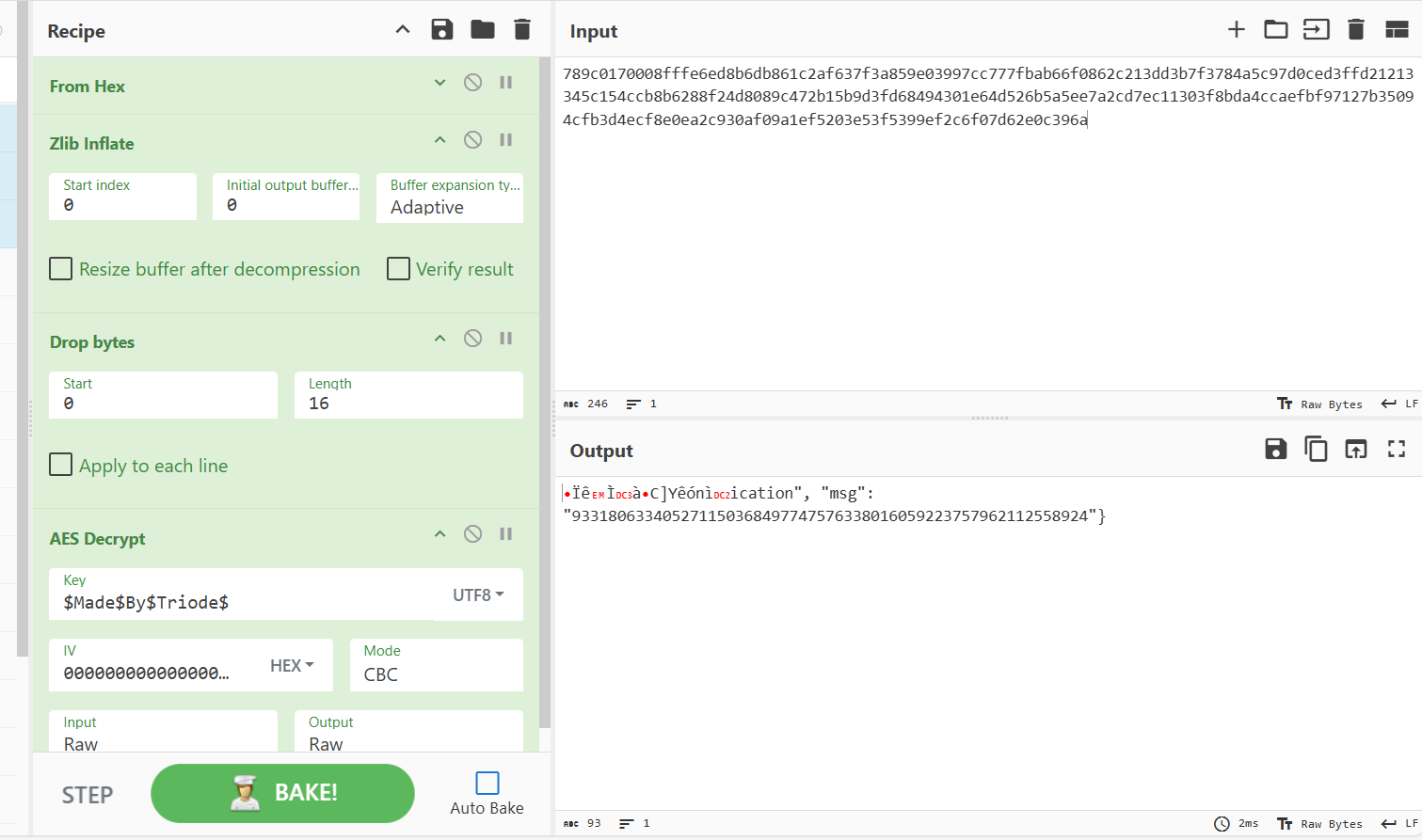Viewport: 1422px width, 840px height.
Task: Copy output to clipboard
Action: click(x=1315, y=450)
